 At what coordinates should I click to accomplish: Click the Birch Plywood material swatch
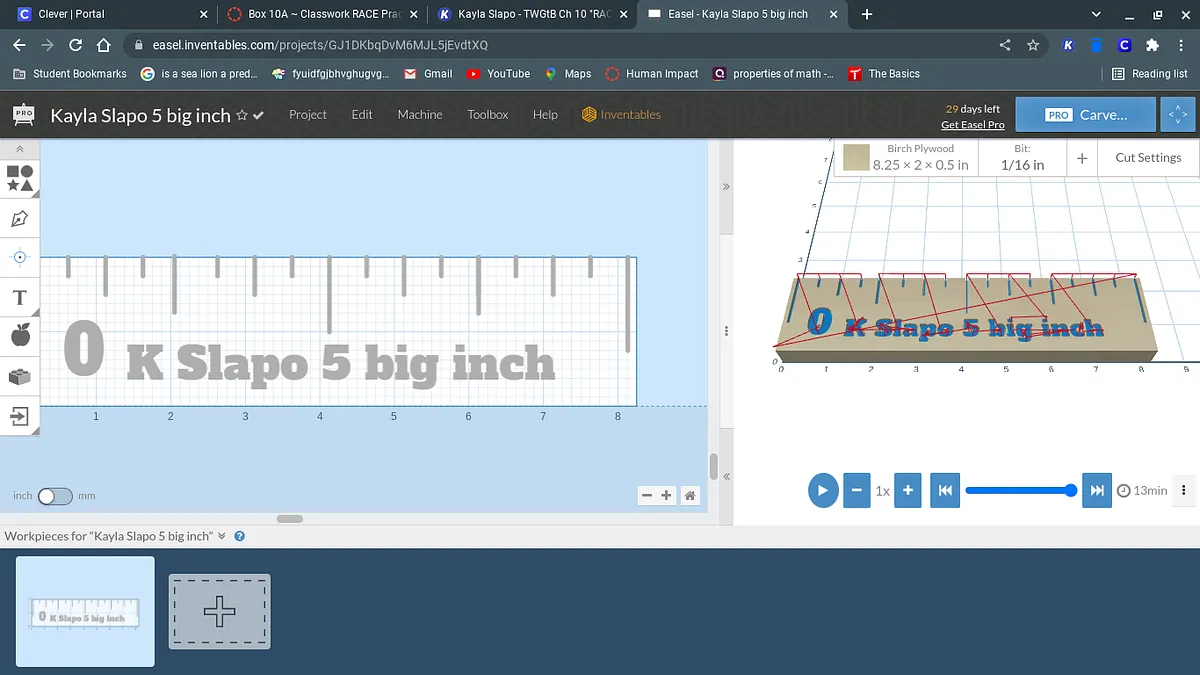pos(855,158)
